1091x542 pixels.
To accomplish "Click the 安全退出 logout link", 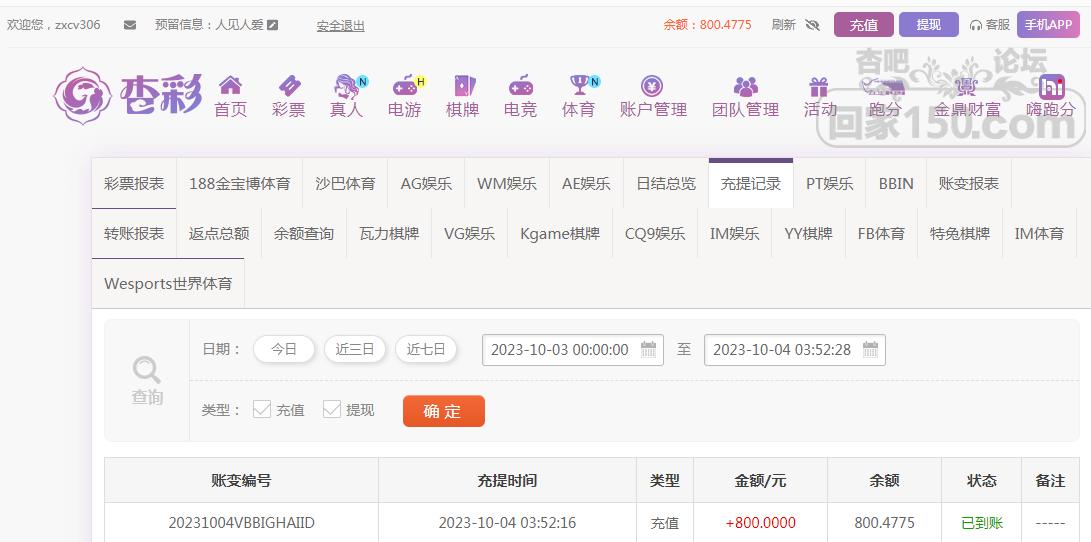I will pos(340,26).
